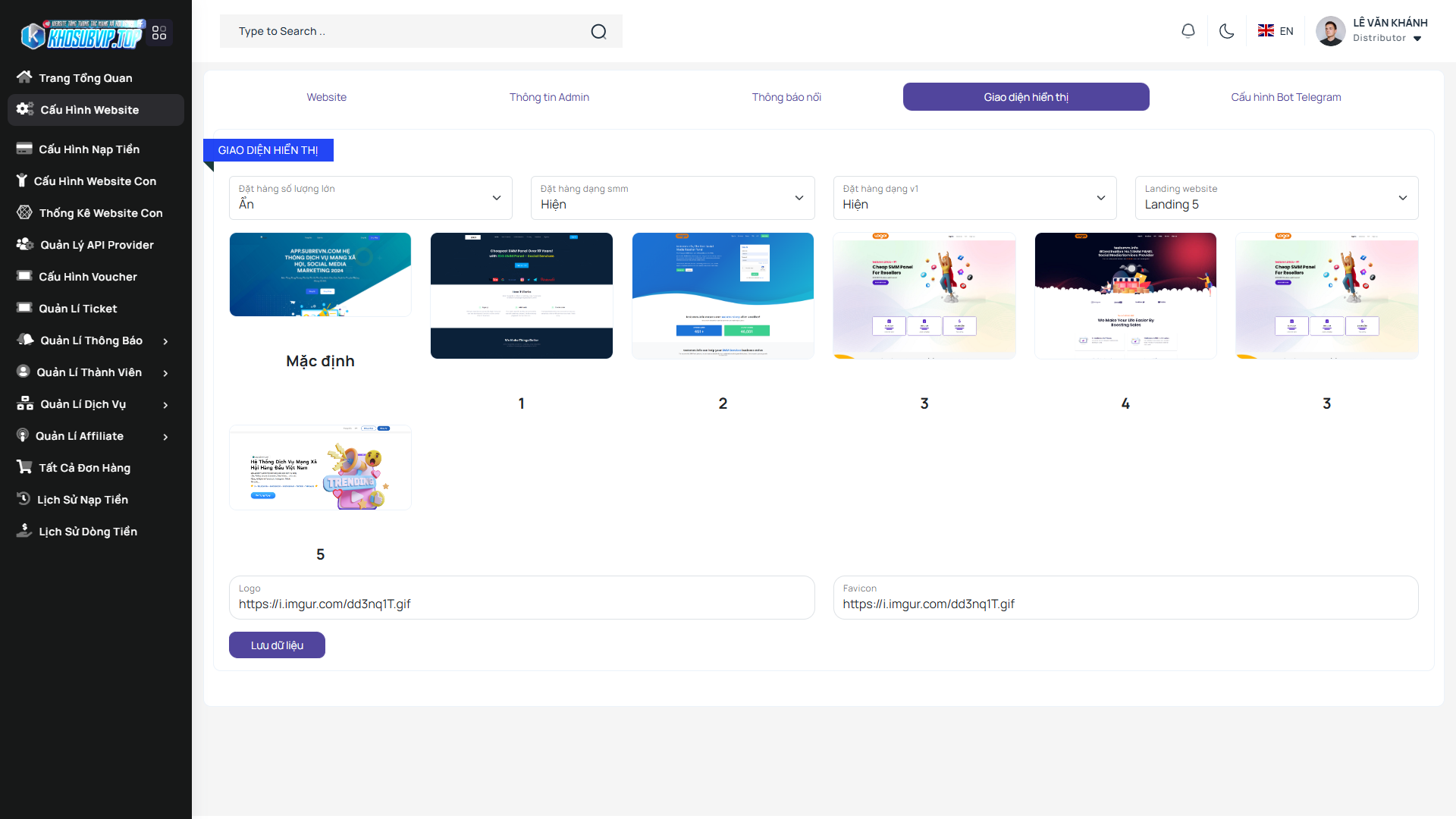Switch to Thông tin Admin tab
The width and height of the screenshot is (1456, 819).
point(549,97)
